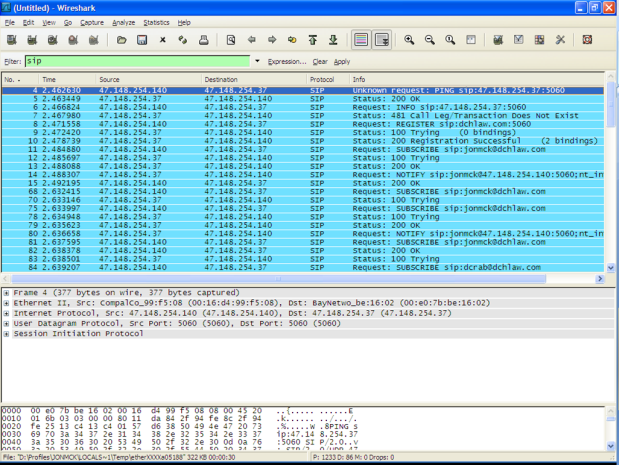Focus the sip filter input field
Screen dimensions: 619x465
pos(137,61)
